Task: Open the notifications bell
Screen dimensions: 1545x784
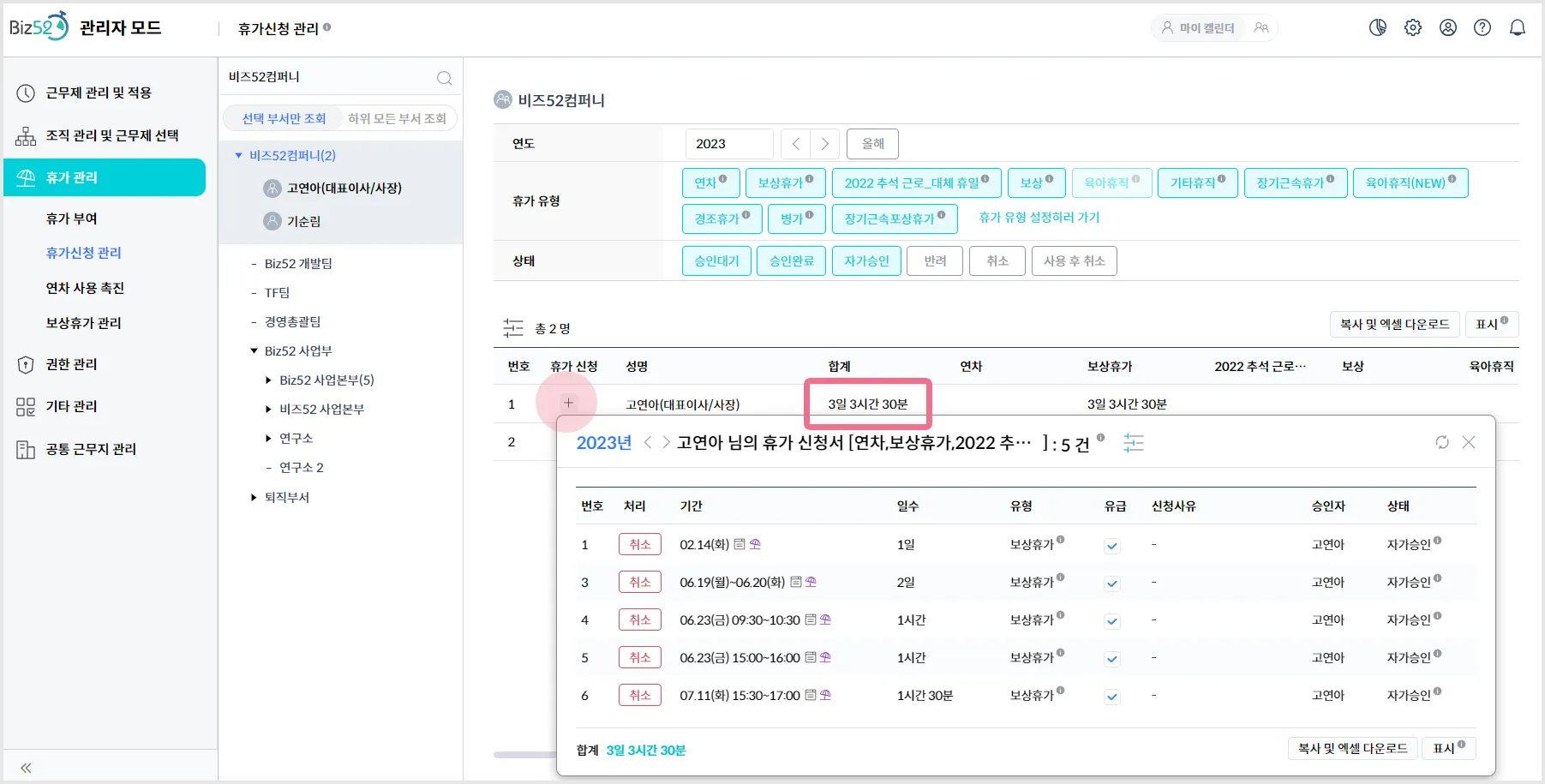Action: point(1518,27)
